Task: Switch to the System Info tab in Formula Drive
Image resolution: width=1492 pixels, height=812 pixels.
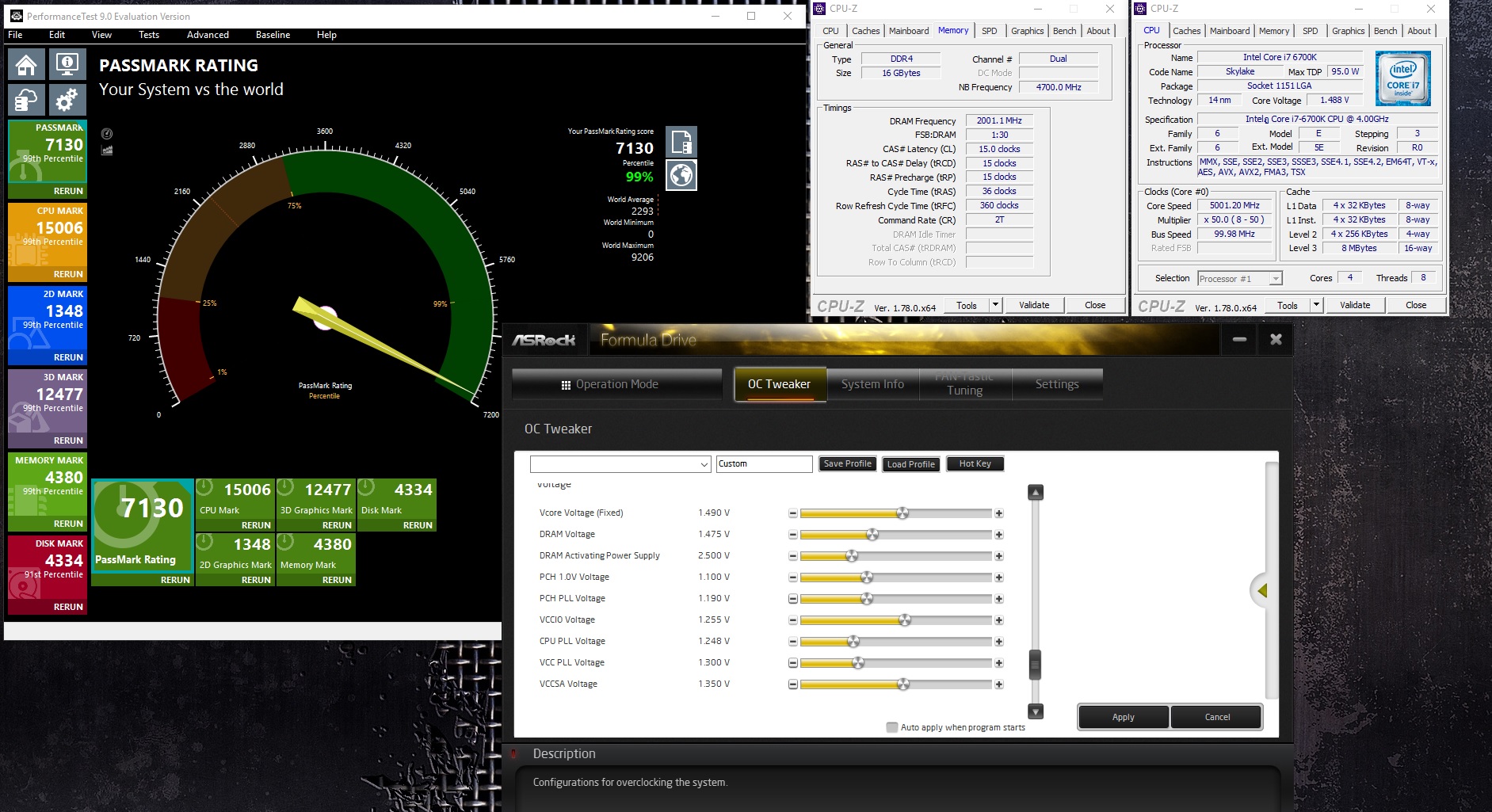Action: click(x=872, y=384)
